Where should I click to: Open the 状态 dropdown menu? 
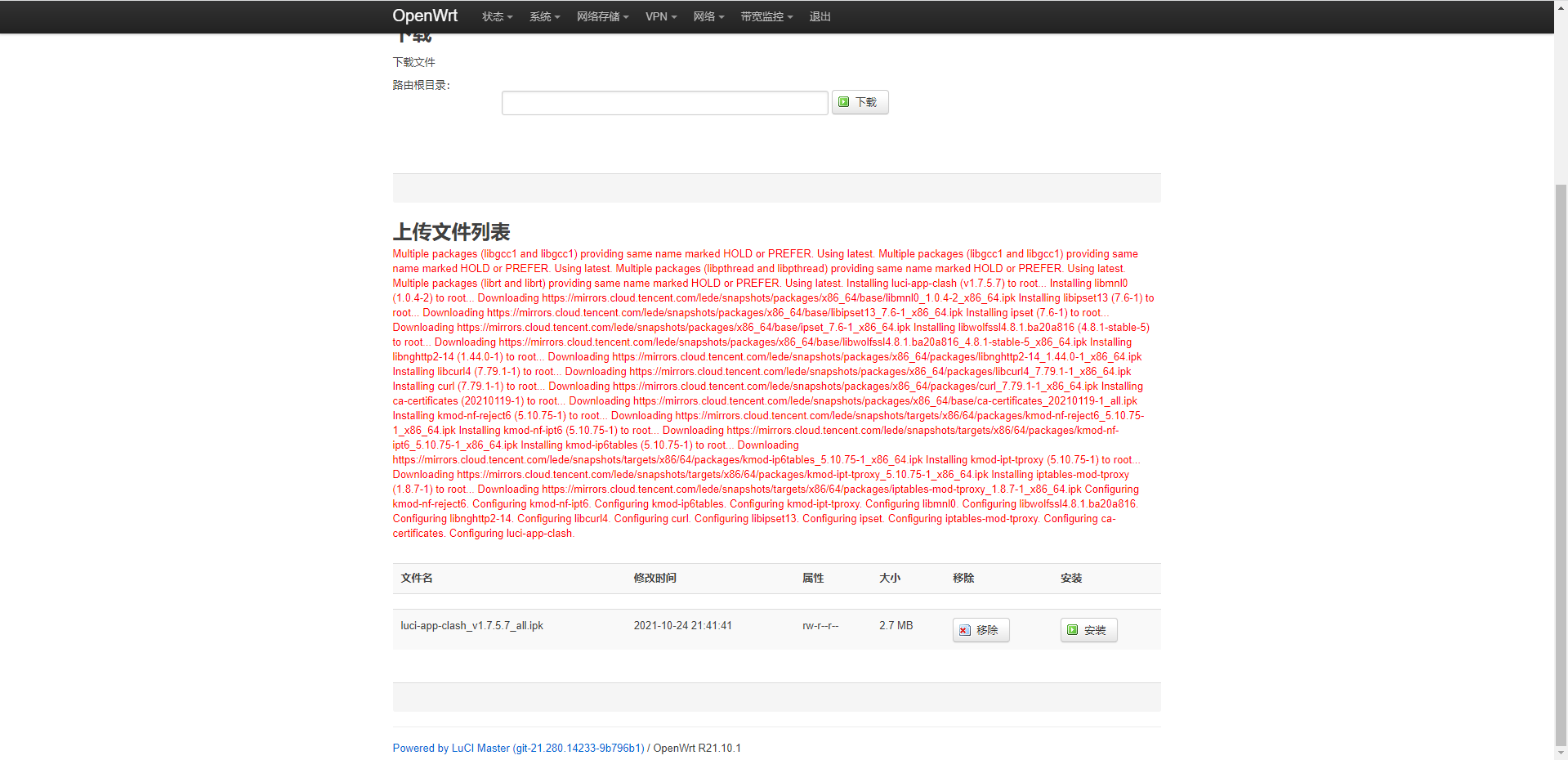pyautogui.click(x=497, y=16)
